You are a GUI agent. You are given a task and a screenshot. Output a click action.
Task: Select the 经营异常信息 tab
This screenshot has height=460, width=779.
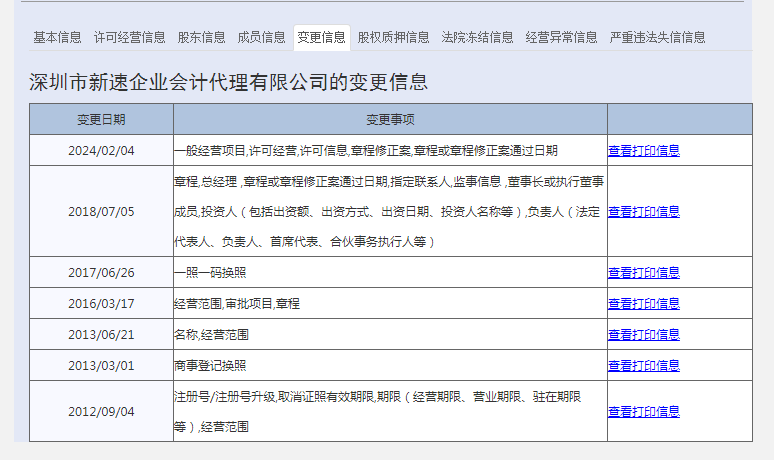coord(562,37)
